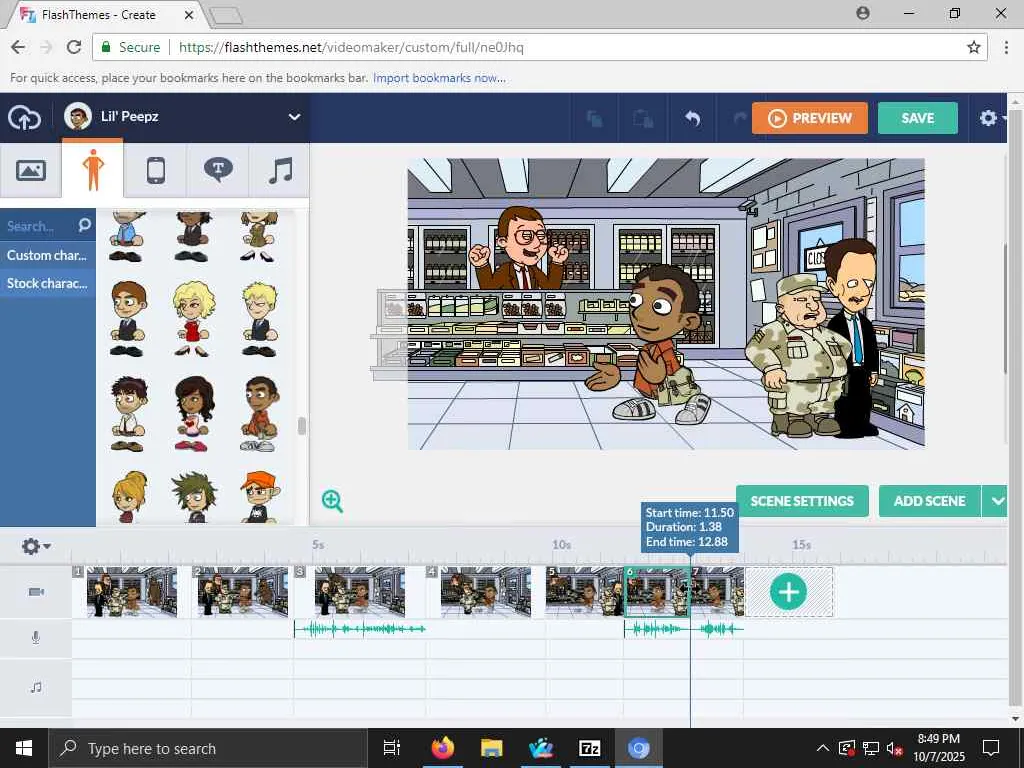Expand the ADD SCENE dropdown arrow
Image resolution: width=1024 pixels, height=768 pixels.
click(995, 501)
